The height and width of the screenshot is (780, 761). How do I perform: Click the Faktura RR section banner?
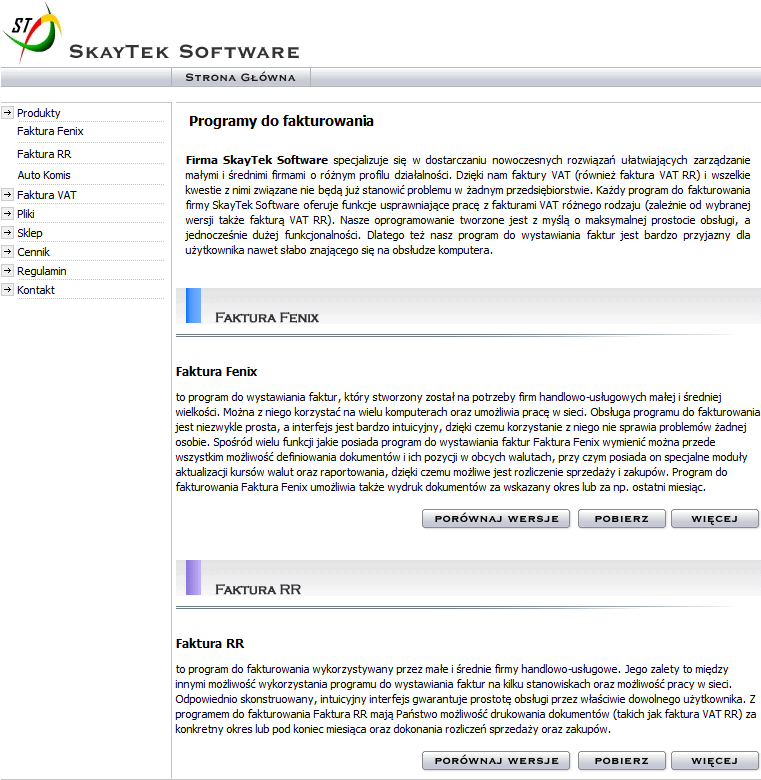[x=468, y=578]
